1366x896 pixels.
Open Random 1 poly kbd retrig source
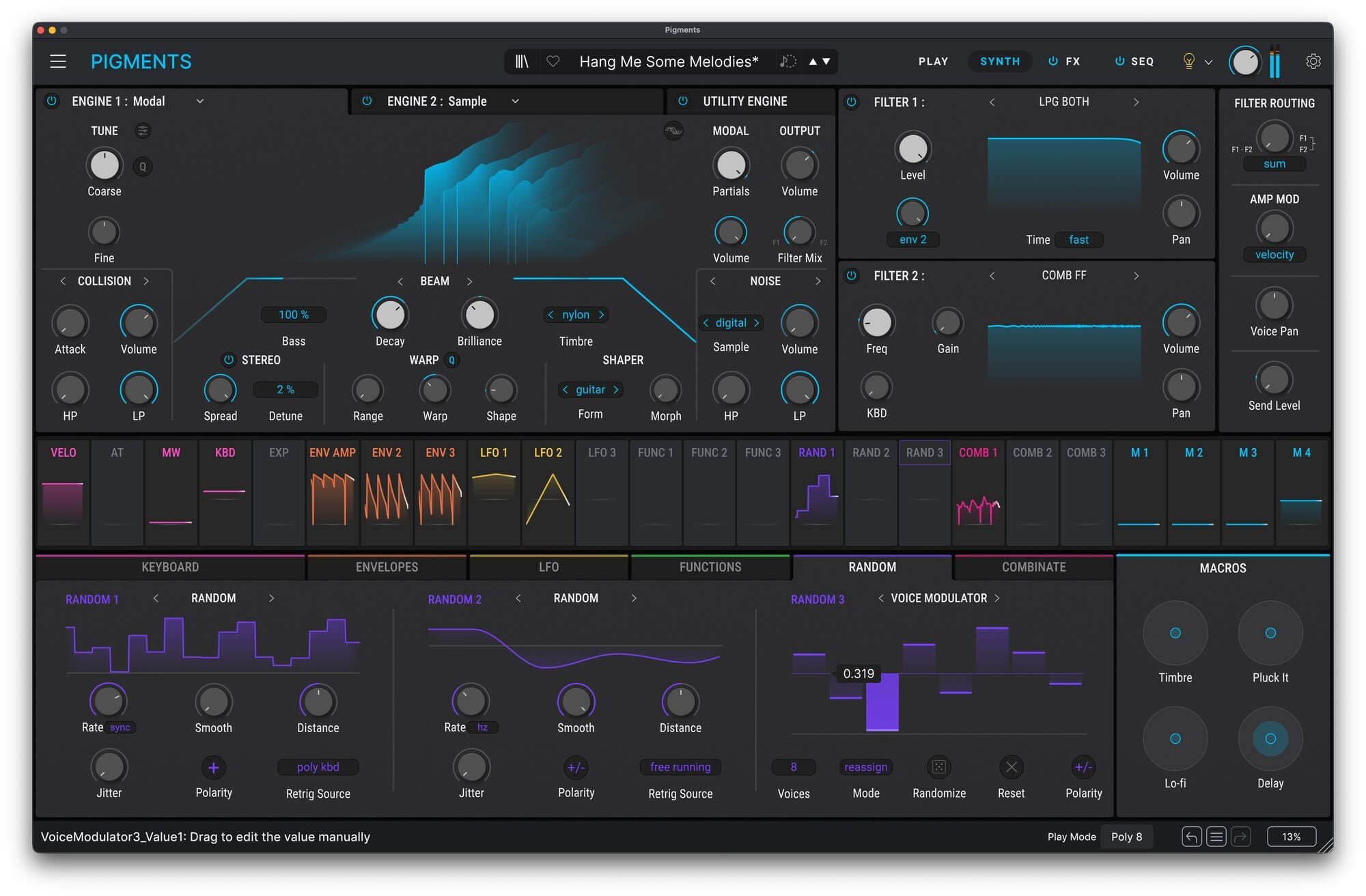318,767
